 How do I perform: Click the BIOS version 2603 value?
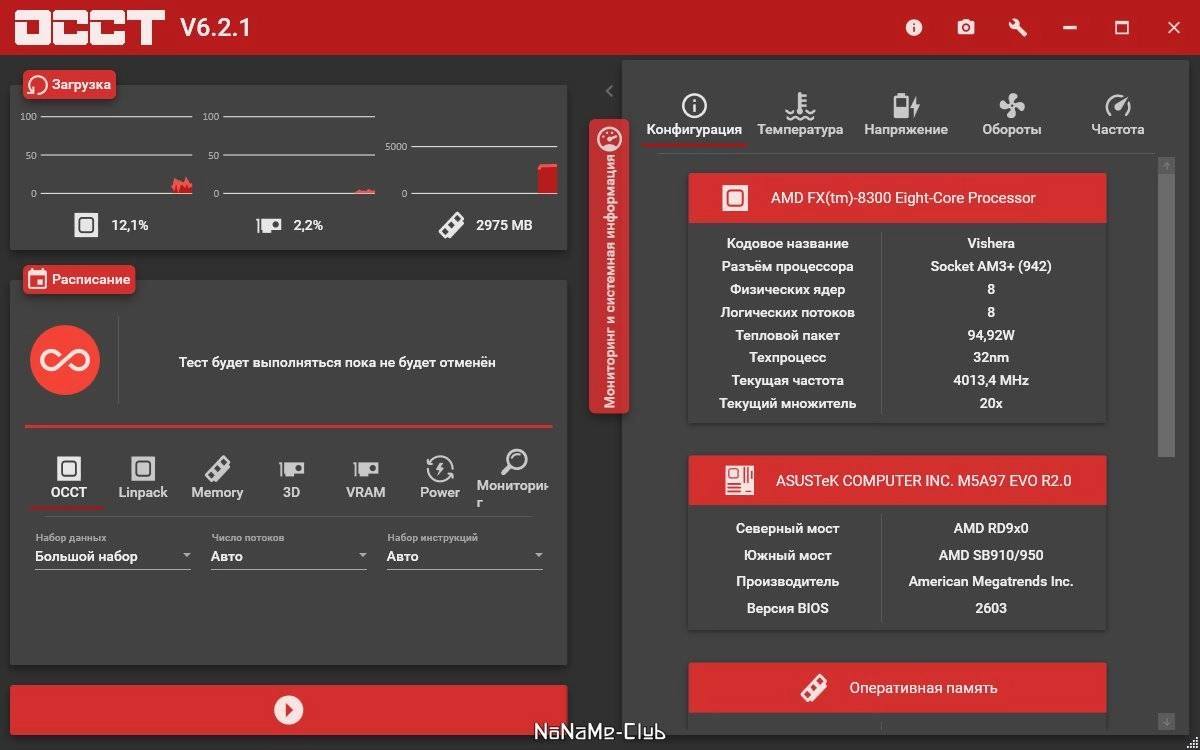[991, 608]
